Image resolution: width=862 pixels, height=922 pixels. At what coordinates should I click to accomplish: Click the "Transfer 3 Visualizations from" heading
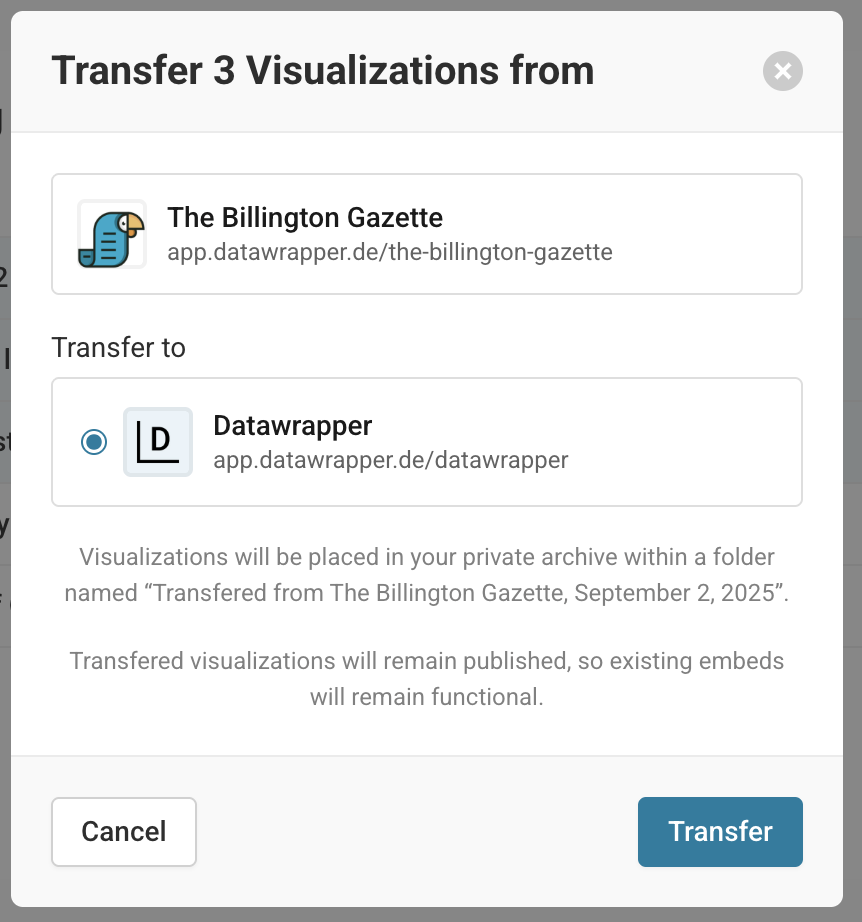pos(323,71)
